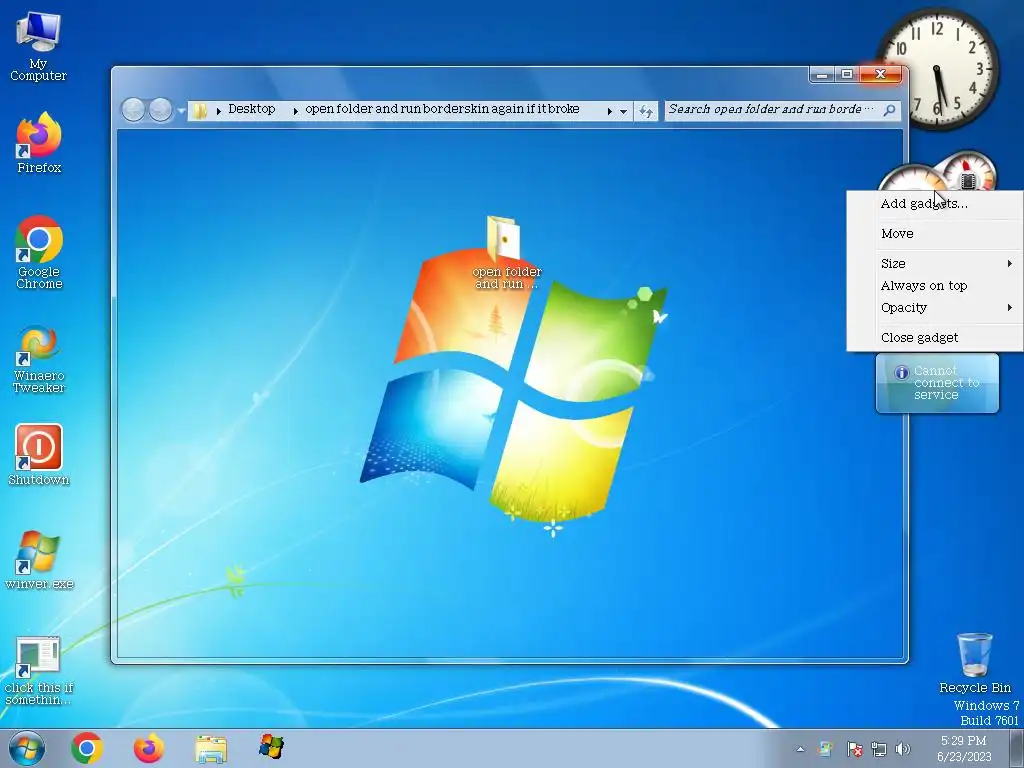Select the Winaero Tweaker desktop shortcut
Image resolution: width=1024 pixels, height=768 pixels.
coord(39,359)
